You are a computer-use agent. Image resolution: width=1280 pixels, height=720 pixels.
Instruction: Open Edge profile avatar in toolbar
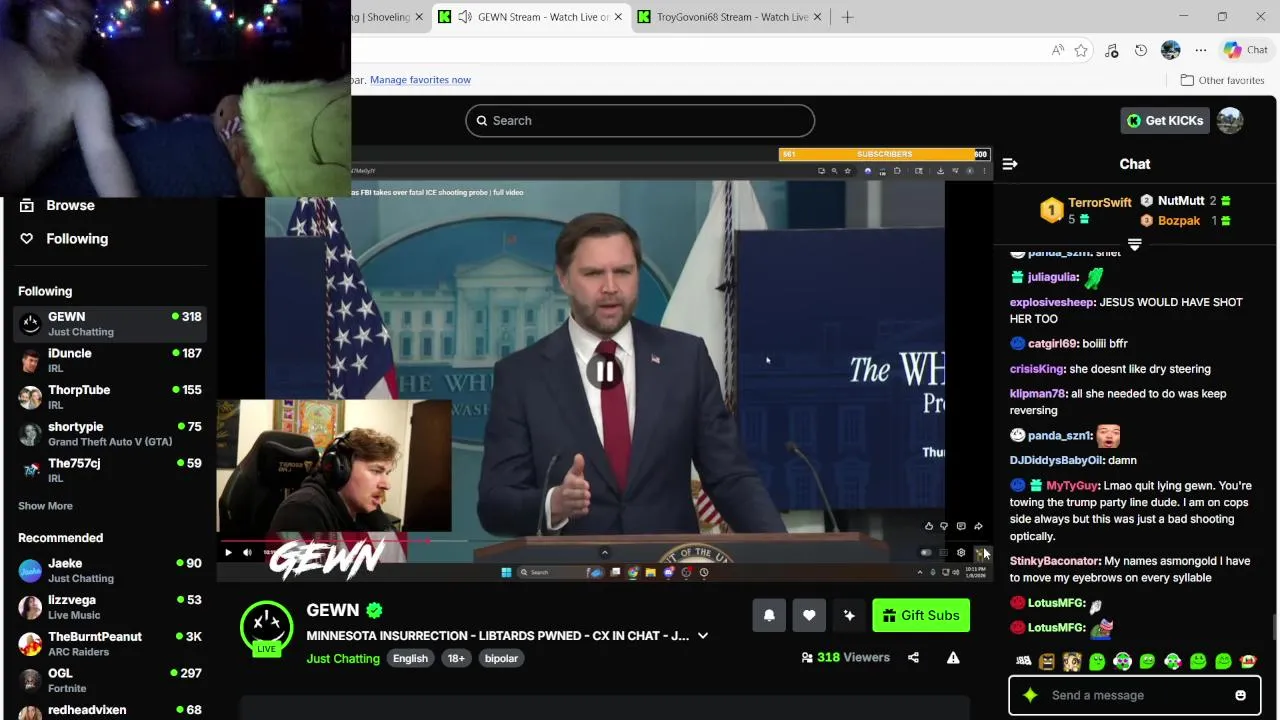(x=1170, y=50)
